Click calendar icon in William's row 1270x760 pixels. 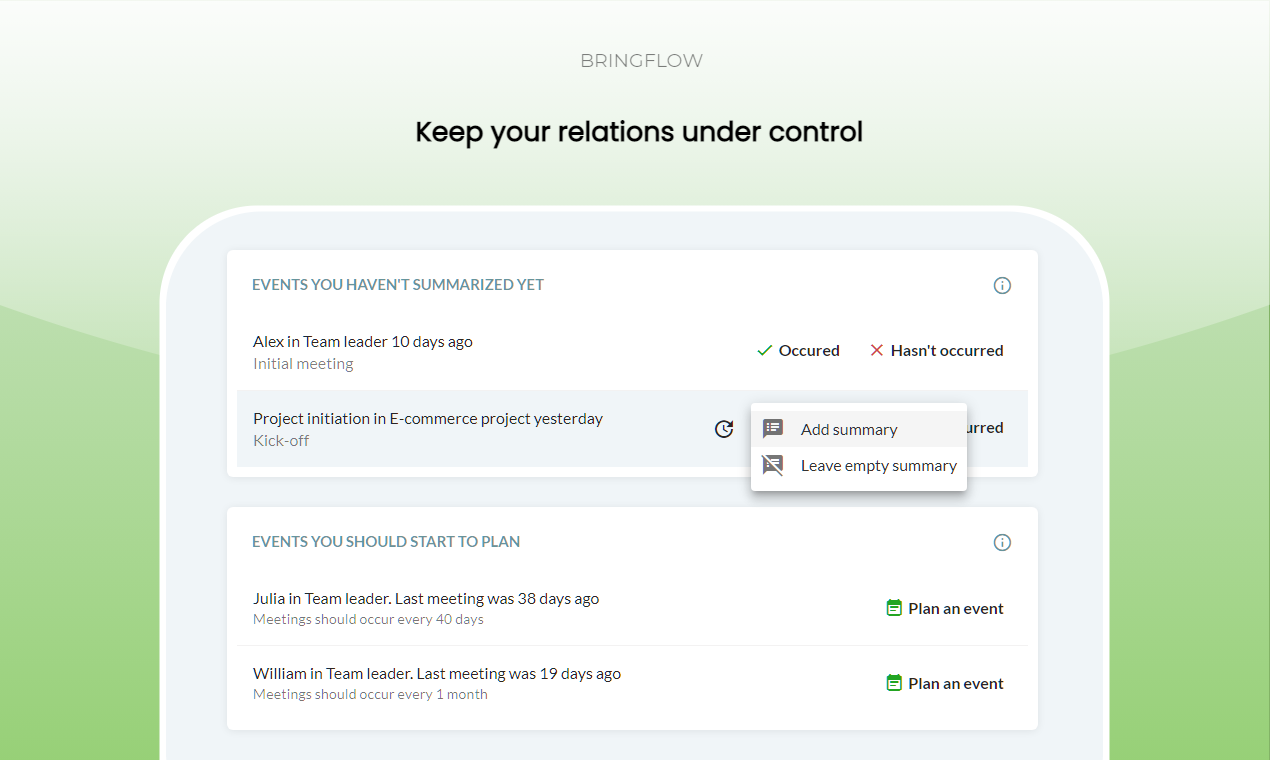894,683
